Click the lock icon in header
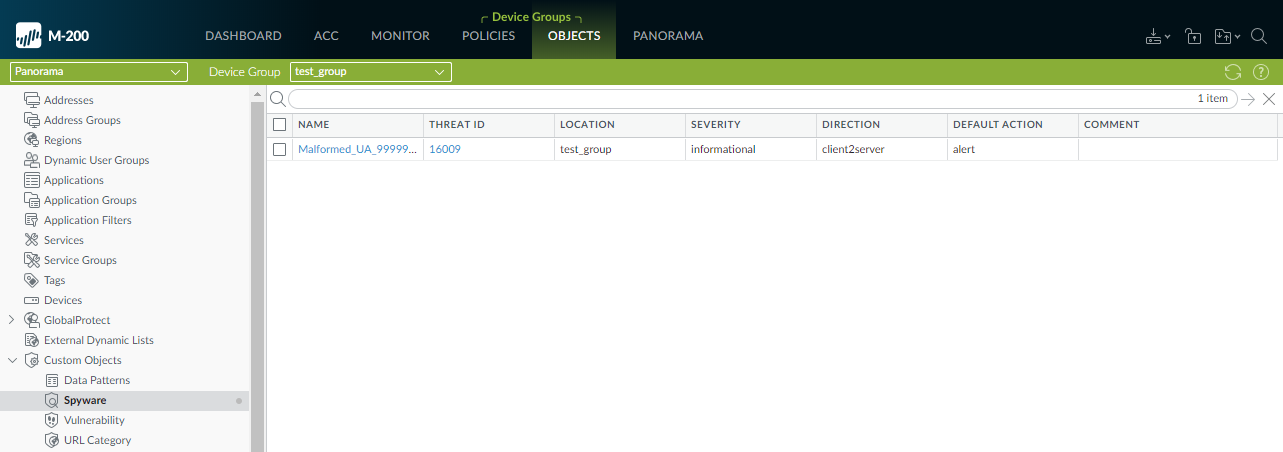The height and width of the screenshot is (452, 1283). tap(1193, 36)
